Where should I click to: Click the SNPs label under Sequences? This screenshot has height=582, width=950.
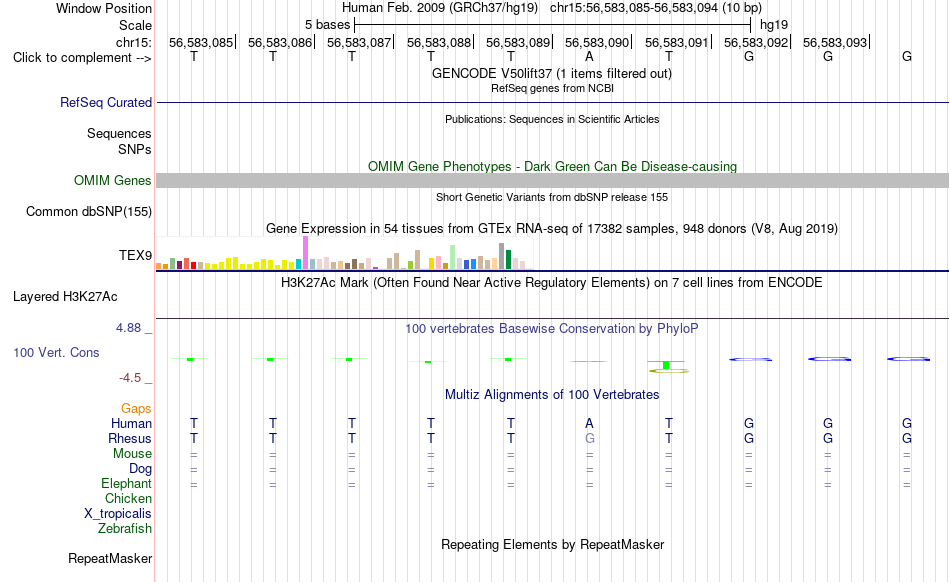pos(135,149)
